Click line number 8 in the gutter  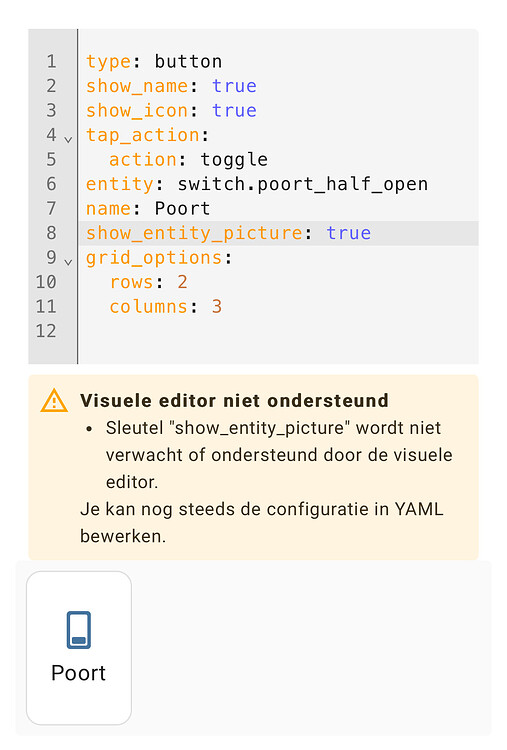tap(51, 233)
